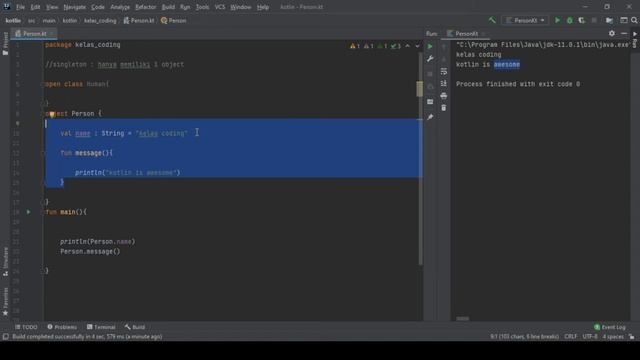This screenshot has width=640, height=360.
Task: Open run configuration wrench icon in Run panel
Action: pyautogui.click(x=430, y=59)
